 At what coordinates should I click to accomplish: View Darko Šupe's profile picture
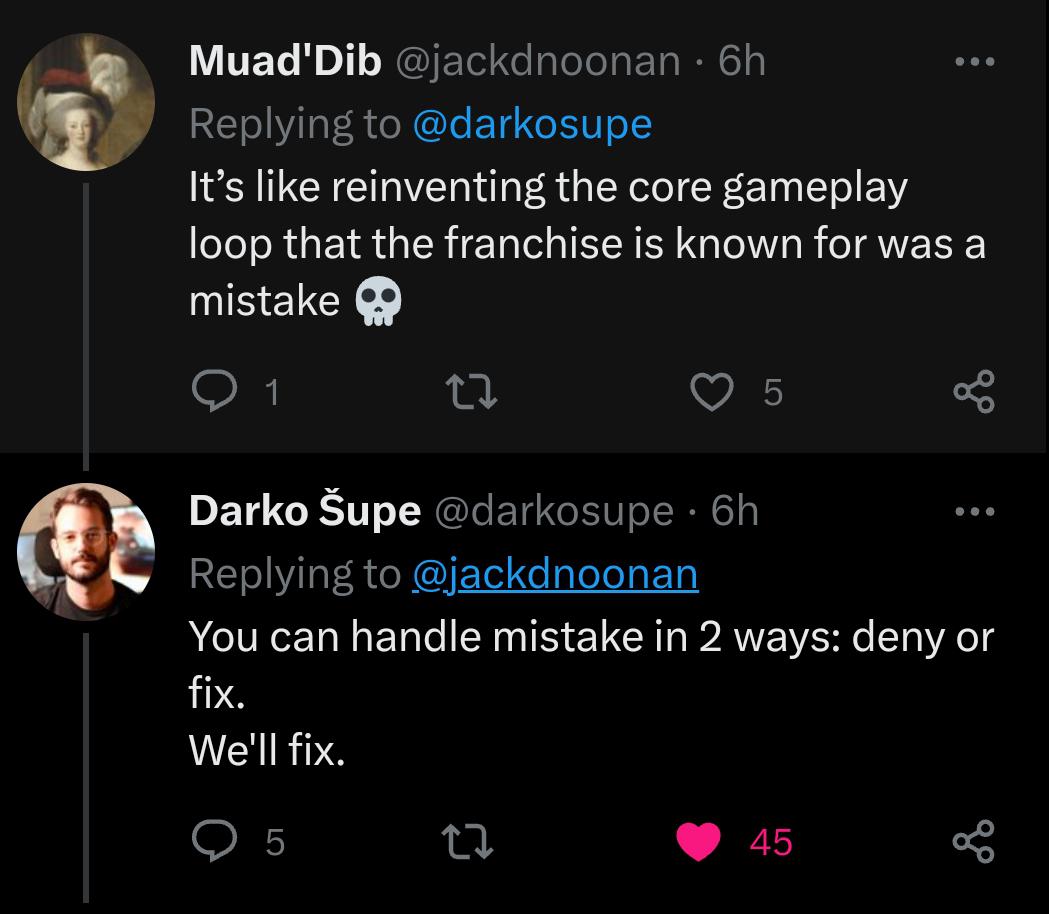click(x=86, y=552)
